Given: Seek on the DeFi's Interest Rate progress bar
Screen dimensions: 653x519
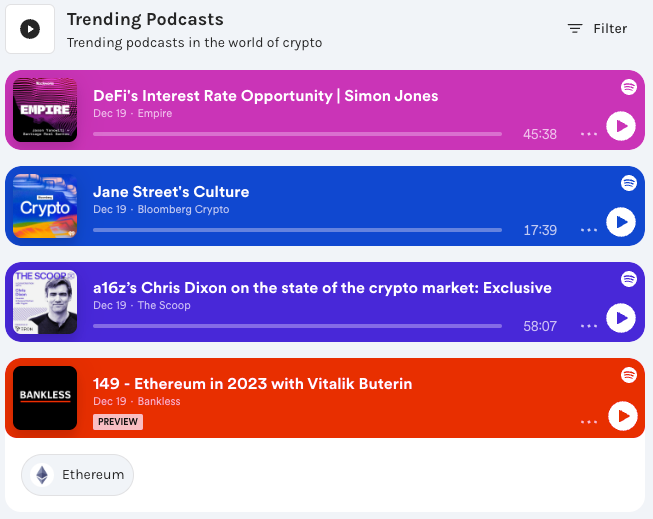Looking at the screenshot, I should click(297, 134).
